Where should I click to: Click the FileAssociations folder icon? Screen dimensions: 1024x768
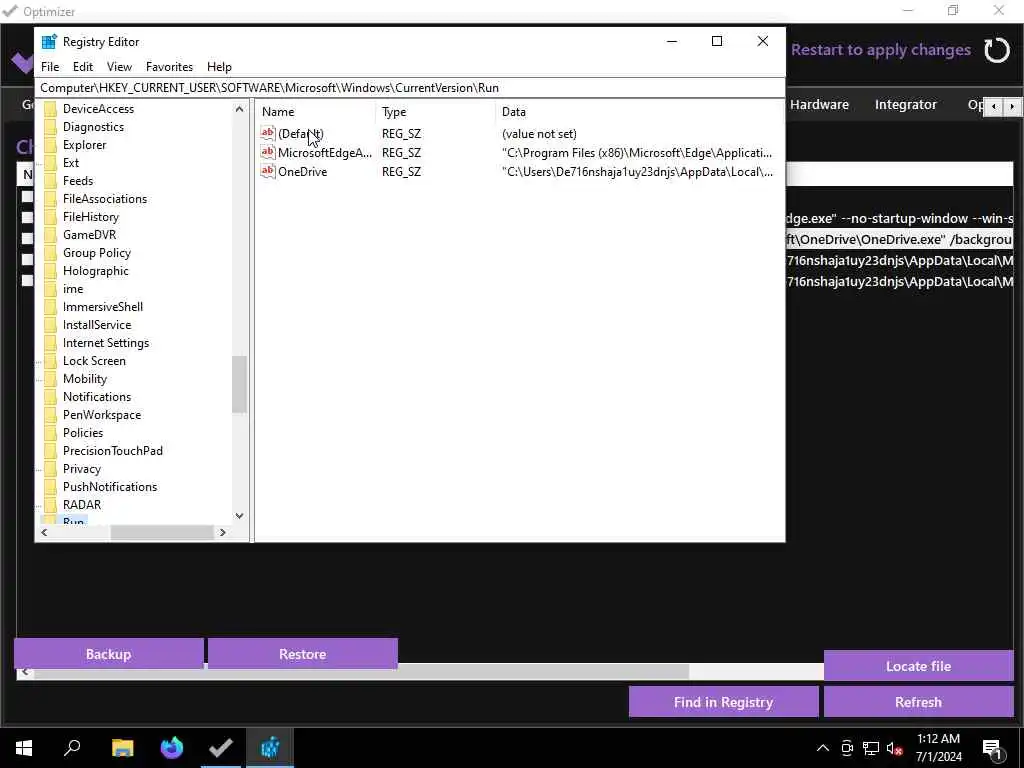(50, 199)
